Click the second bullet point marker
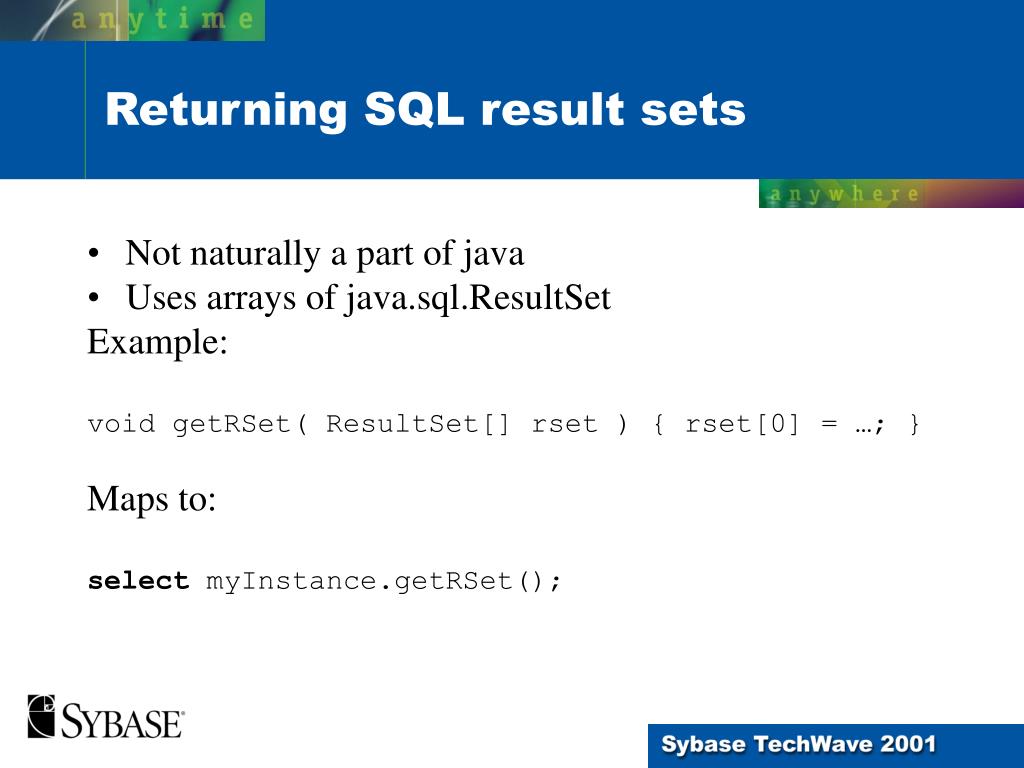The image size is (1024, 768). click(x=94, y=298)
